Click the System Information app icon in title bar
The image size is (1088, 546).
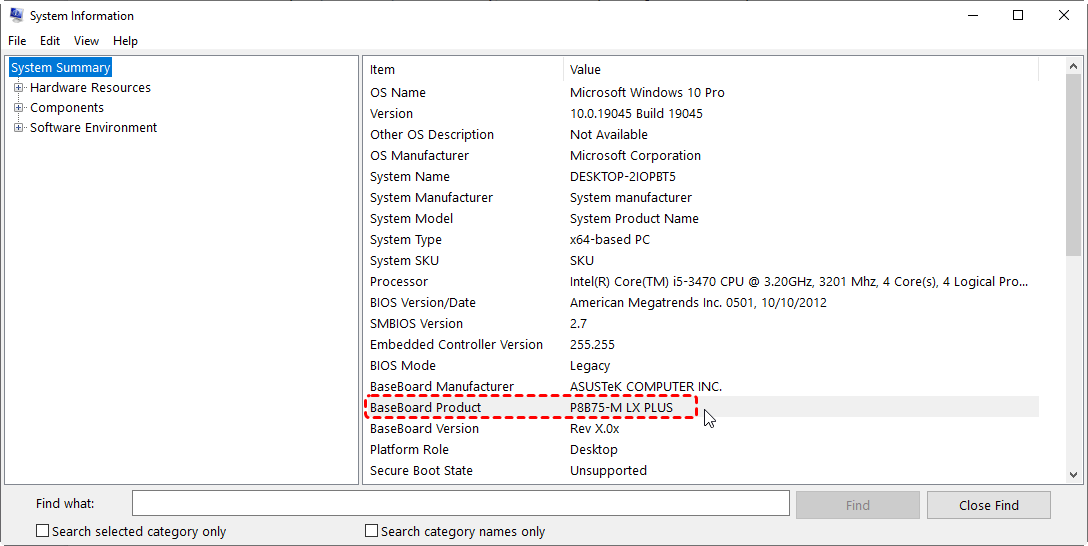(x=16, y=16)
